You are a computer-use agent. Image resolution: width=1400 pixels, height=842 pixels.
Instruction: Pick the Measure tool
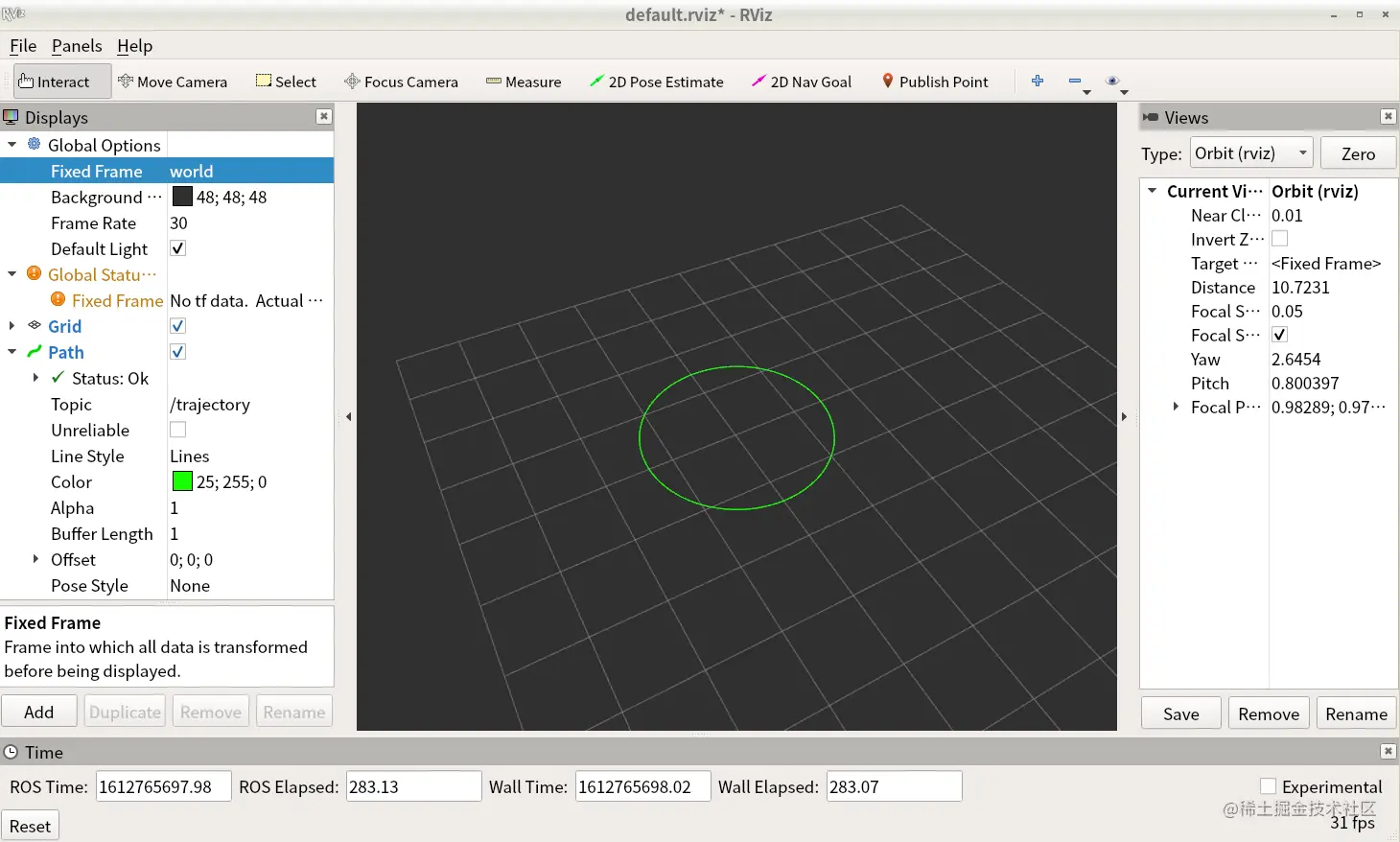(524, 82)
